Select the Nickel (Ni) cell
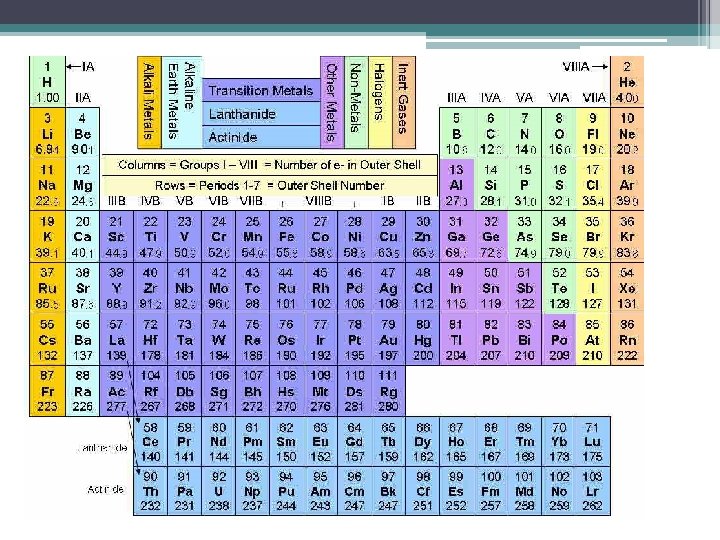720x540 pixels. 354,236
